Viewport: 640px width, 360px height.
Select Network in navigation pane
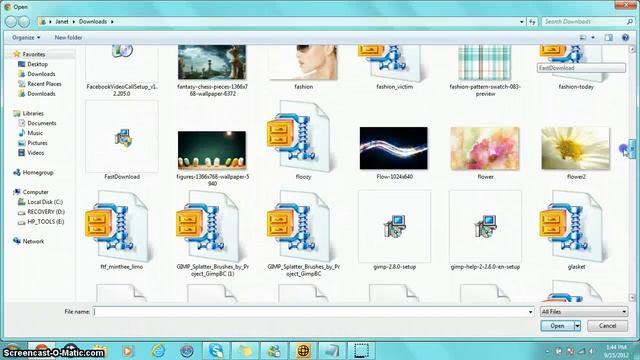point(33,242)
